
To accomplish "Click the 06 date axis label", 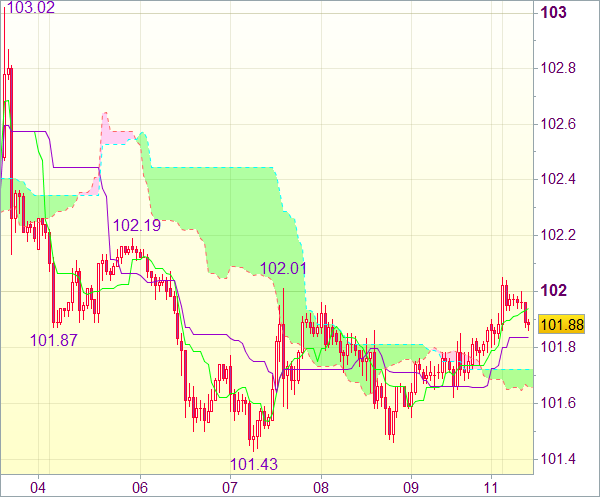I will pos(140,488).
